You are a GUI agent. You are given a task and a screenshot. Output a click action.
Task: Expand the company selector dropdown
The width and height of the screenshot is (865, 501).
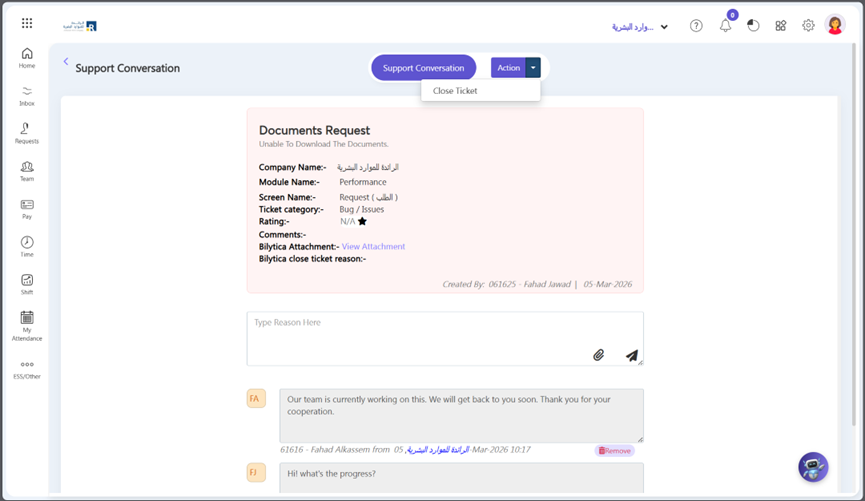(664, 27)
